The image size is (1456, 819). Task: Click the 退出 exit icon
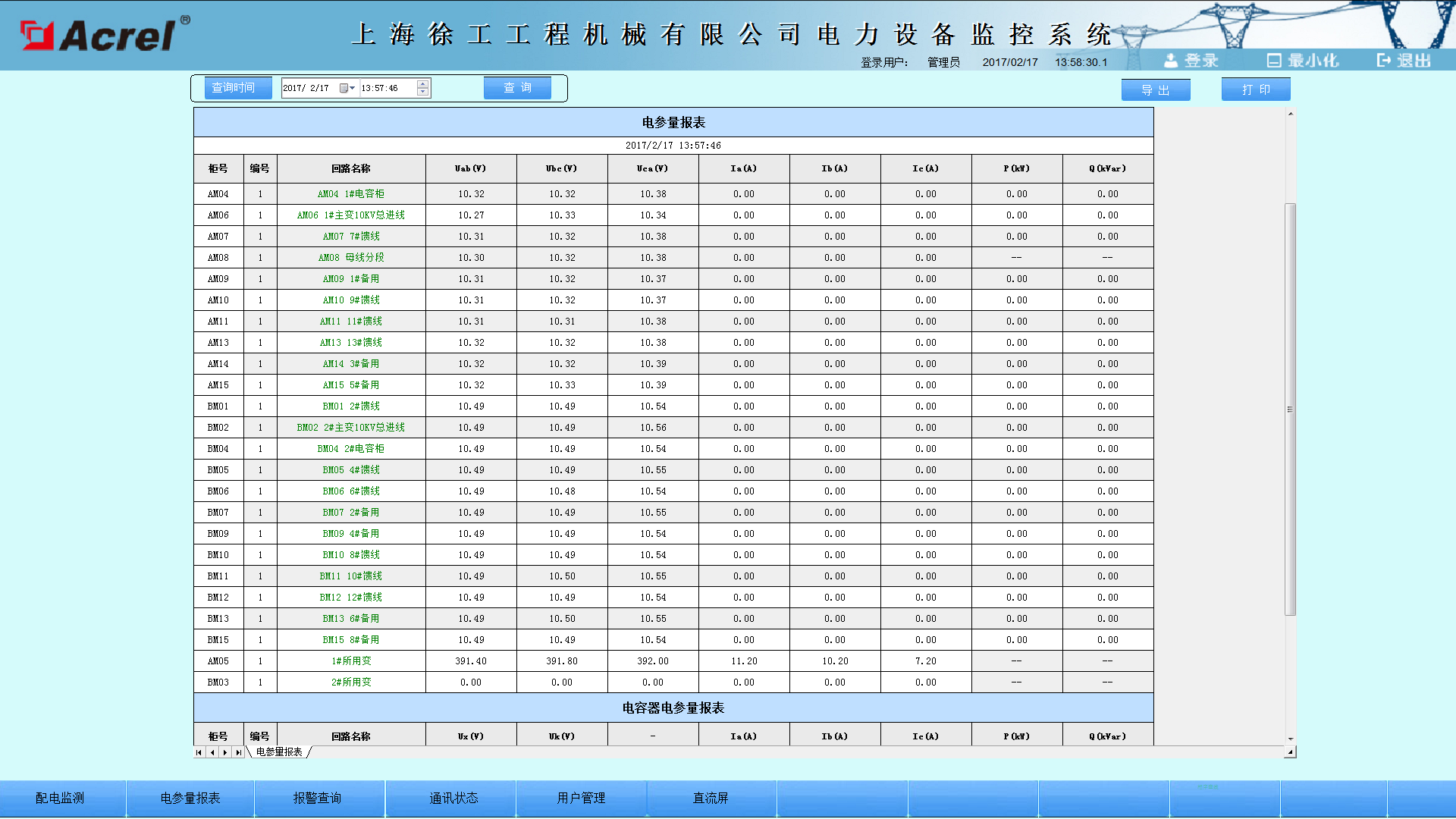1384,61
